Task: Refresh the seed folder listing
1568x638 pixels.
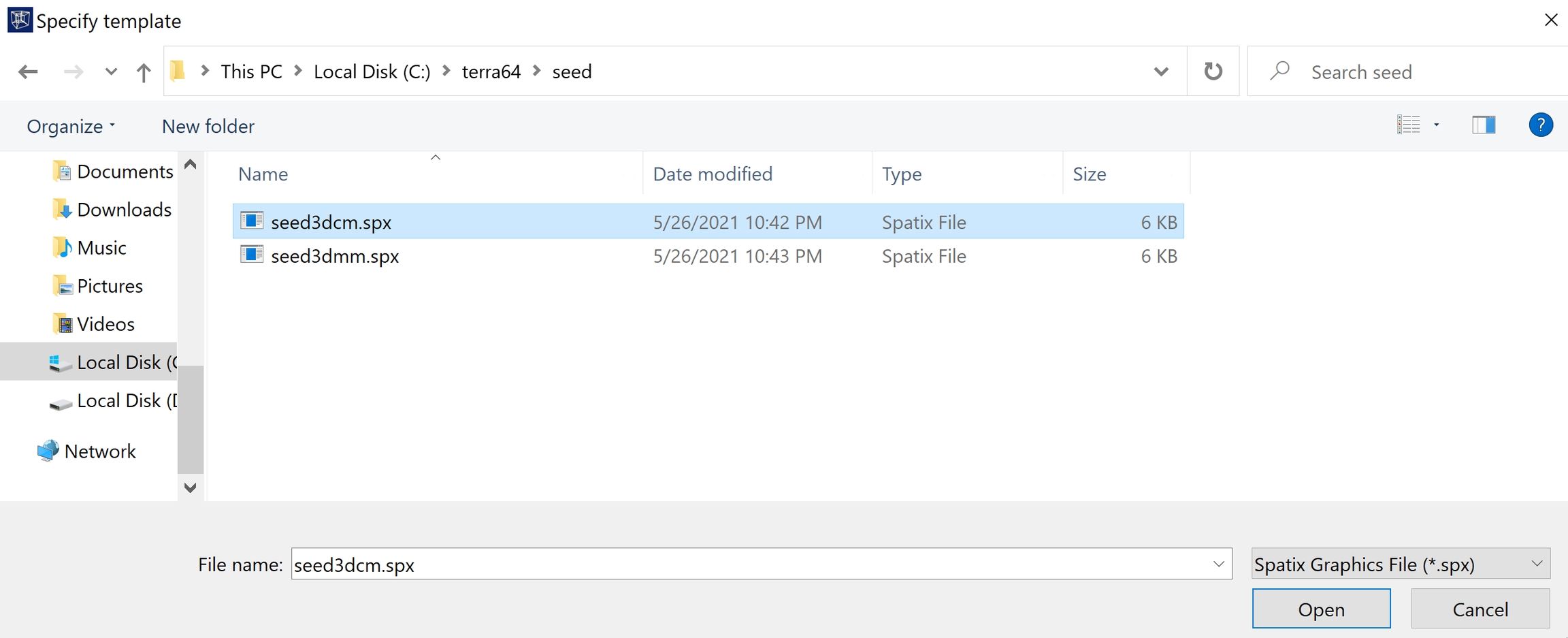Action: click(1213, 71)
